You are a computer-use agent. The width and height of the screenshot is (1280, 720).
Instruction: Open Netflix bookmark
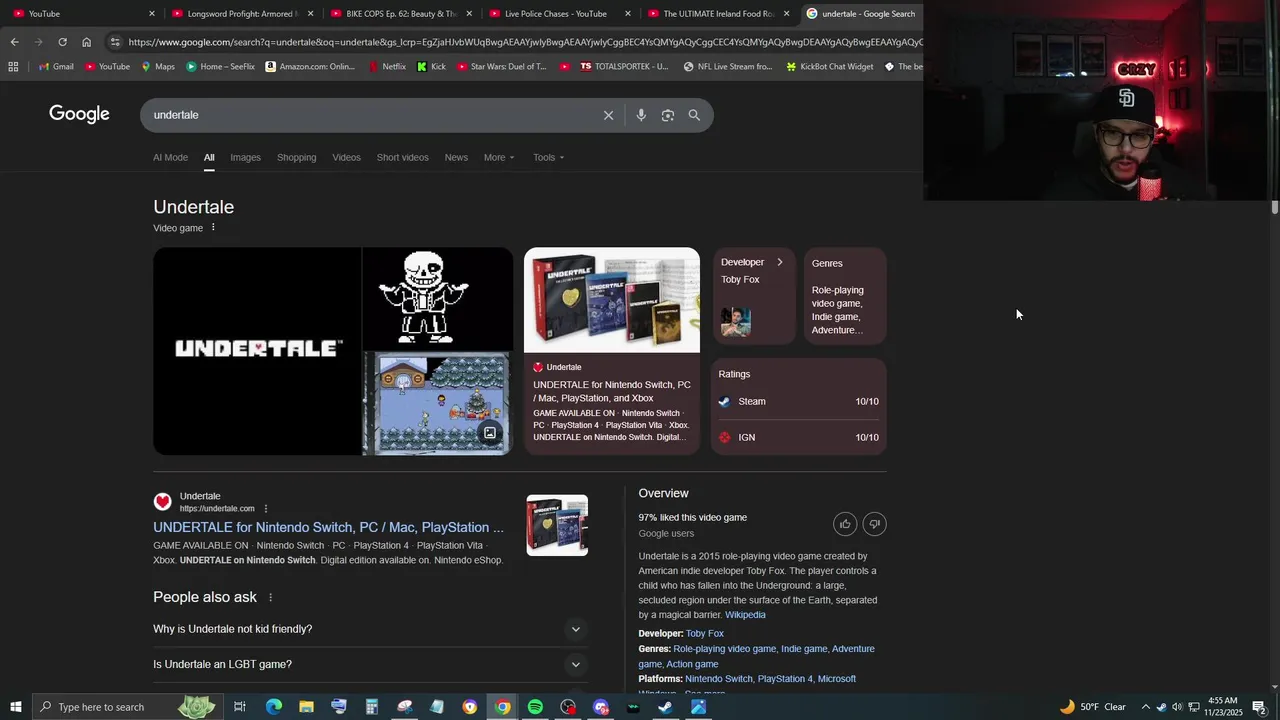point(387,67)
